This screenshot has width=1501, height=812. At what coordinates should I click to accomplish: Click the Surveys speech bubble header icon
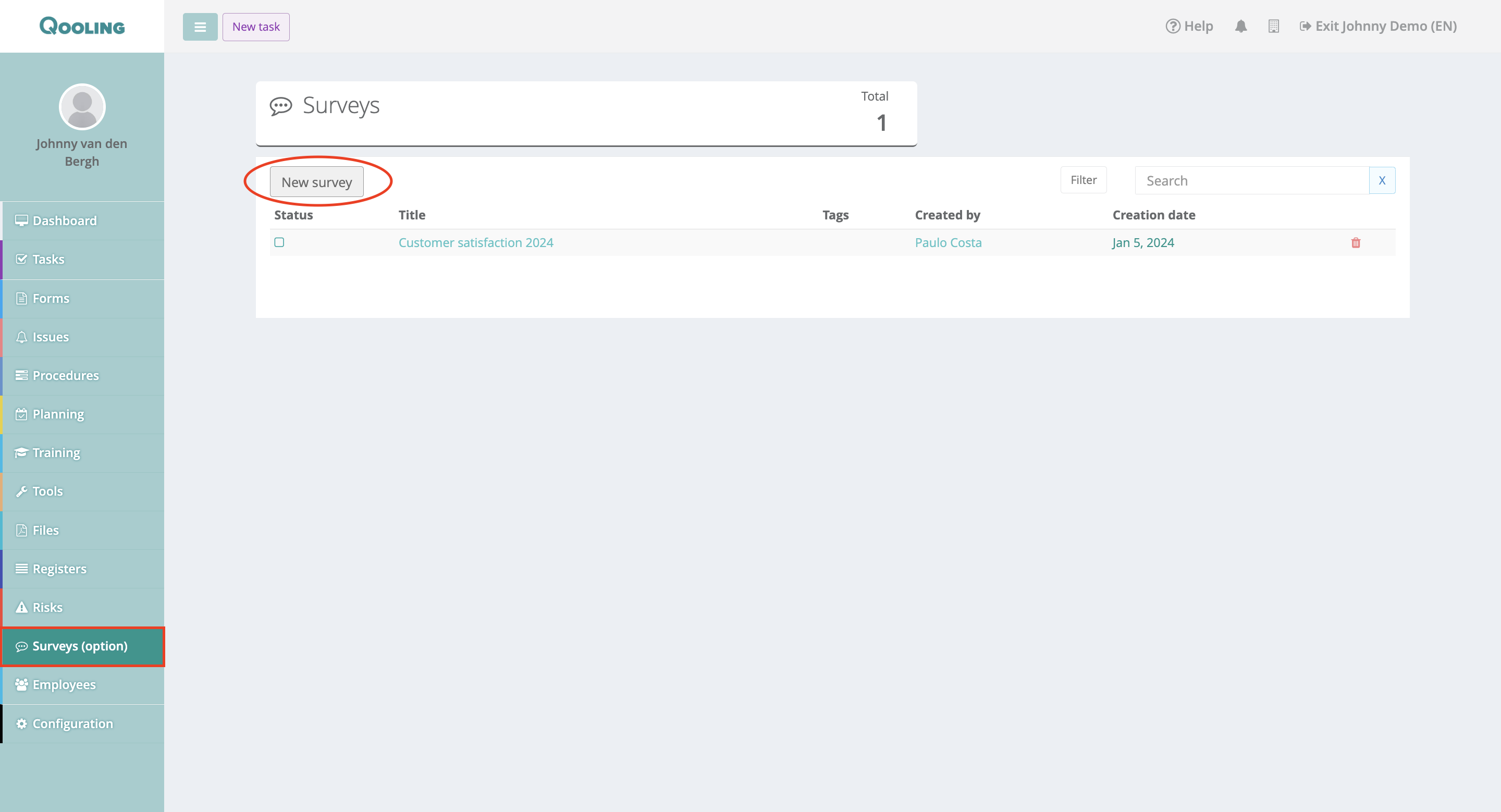pos(280,106)
